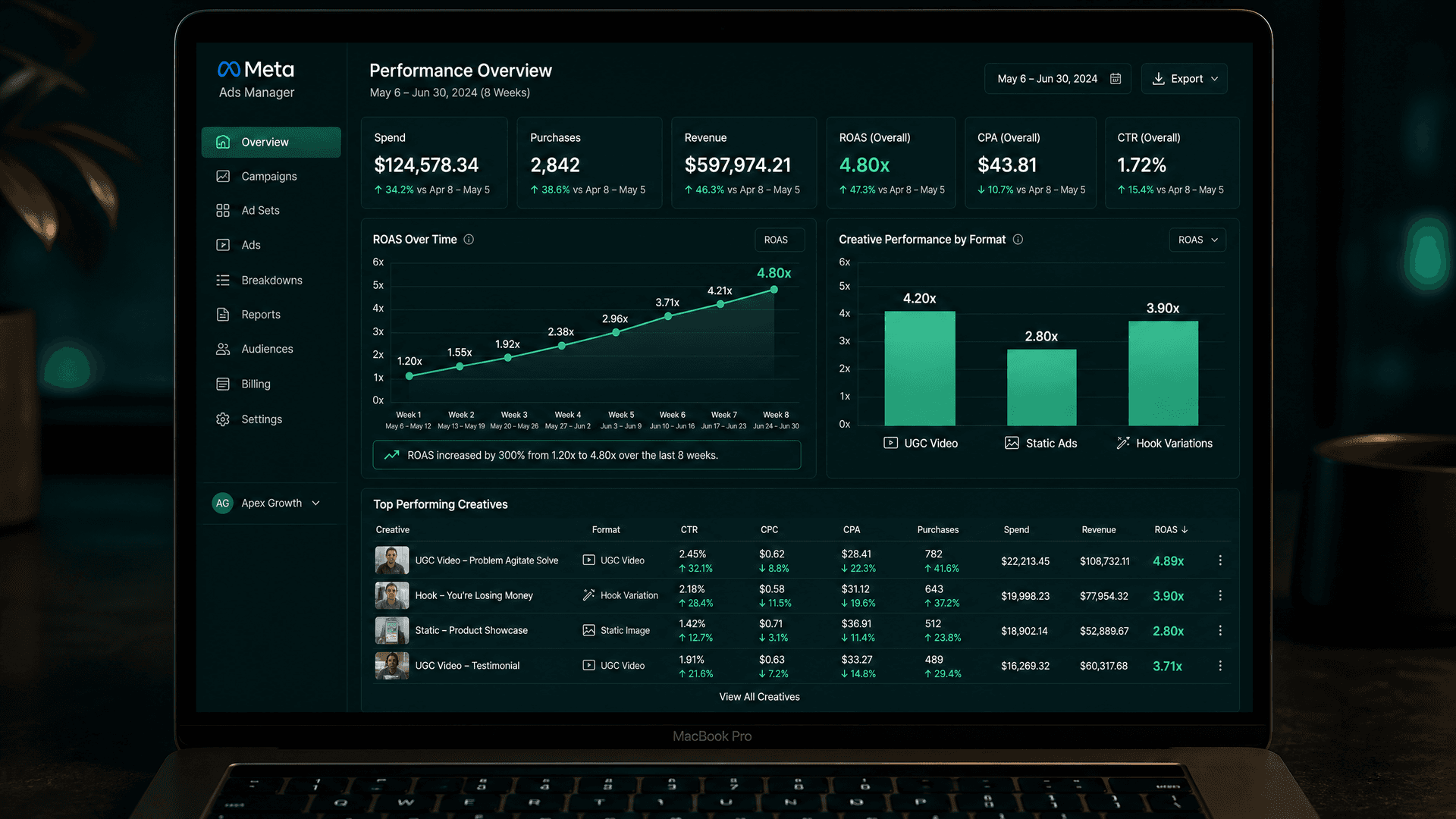Click the Audiences people icon
The image size is (1456, 819).
click(x=223, y=349)
